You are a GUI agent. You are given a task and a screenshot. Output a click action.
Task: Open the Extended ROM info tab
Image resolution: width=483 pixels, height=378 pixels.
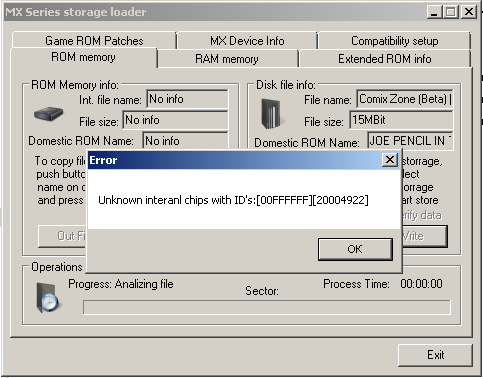(385, 59)
